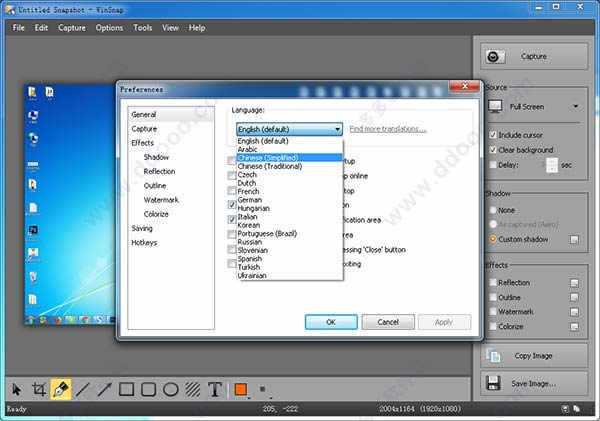Select the Hatch pattern tool

click(x=192, y=390)
